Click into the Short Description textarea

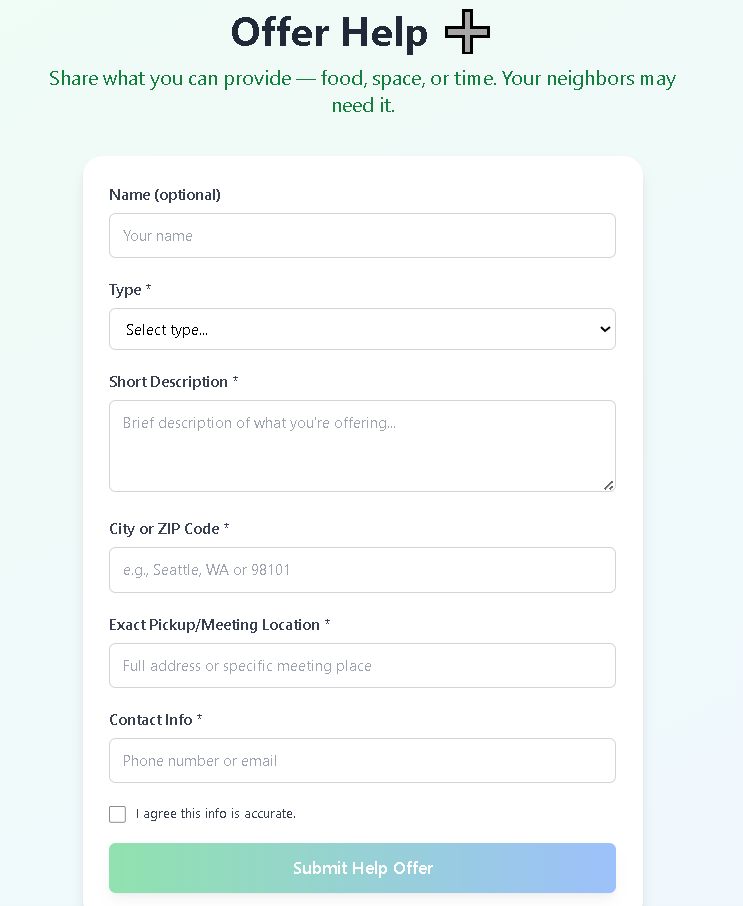click(x=362, y=446)
